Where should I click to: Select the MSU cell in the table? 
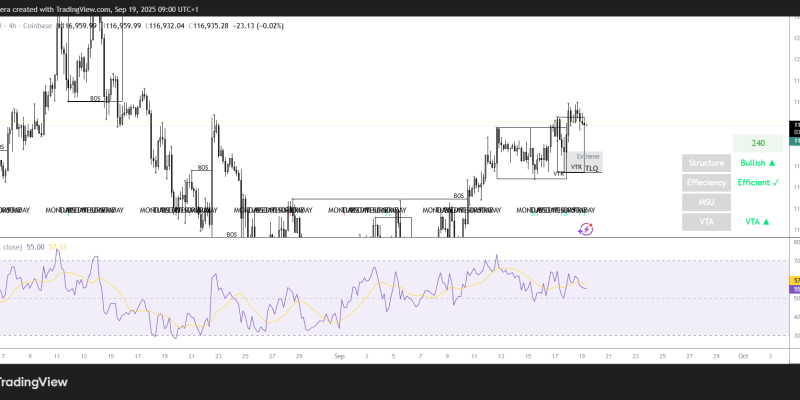point(706,202)
